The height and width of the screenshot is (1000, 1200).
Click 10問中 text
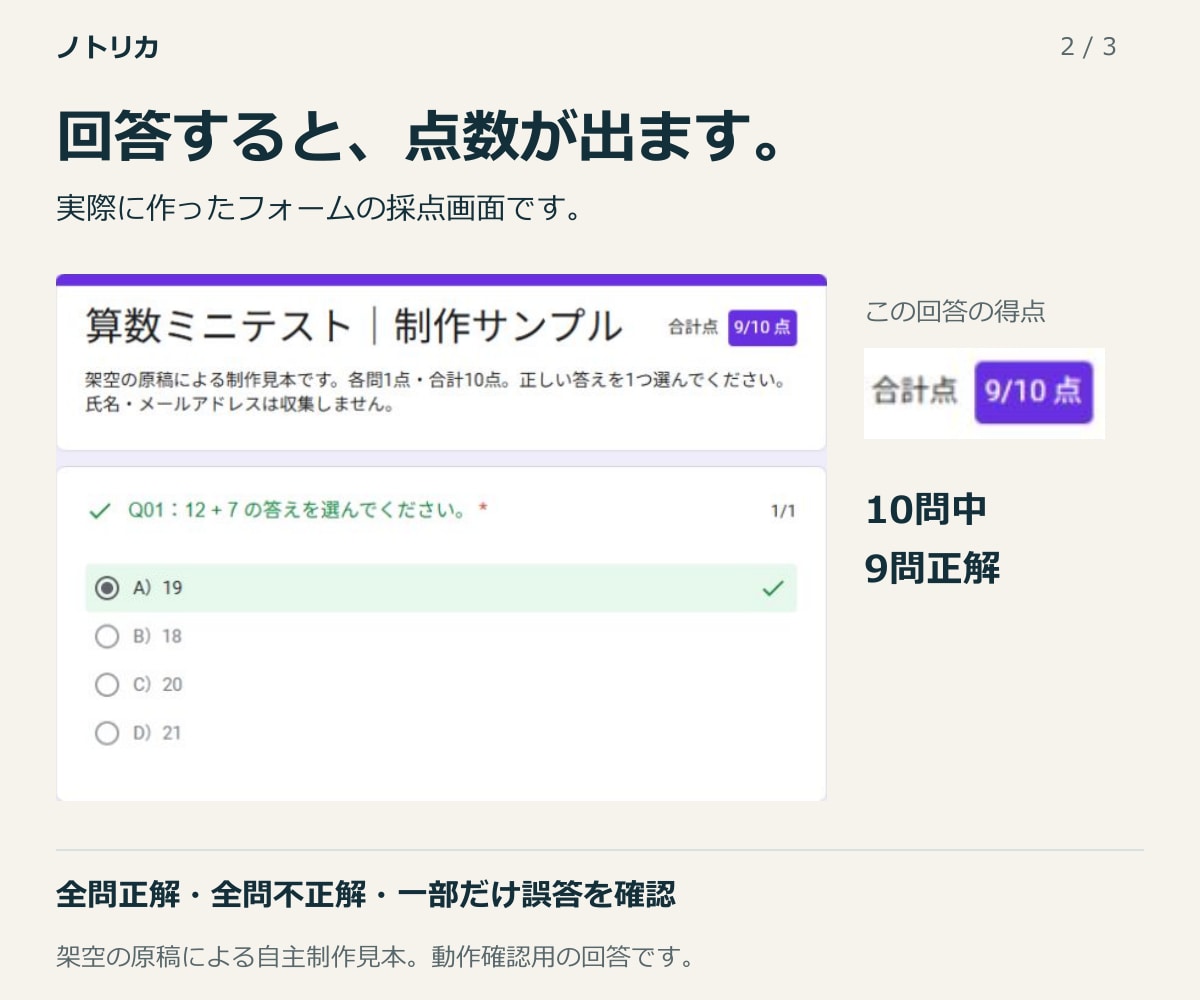(x=926, y=510)
